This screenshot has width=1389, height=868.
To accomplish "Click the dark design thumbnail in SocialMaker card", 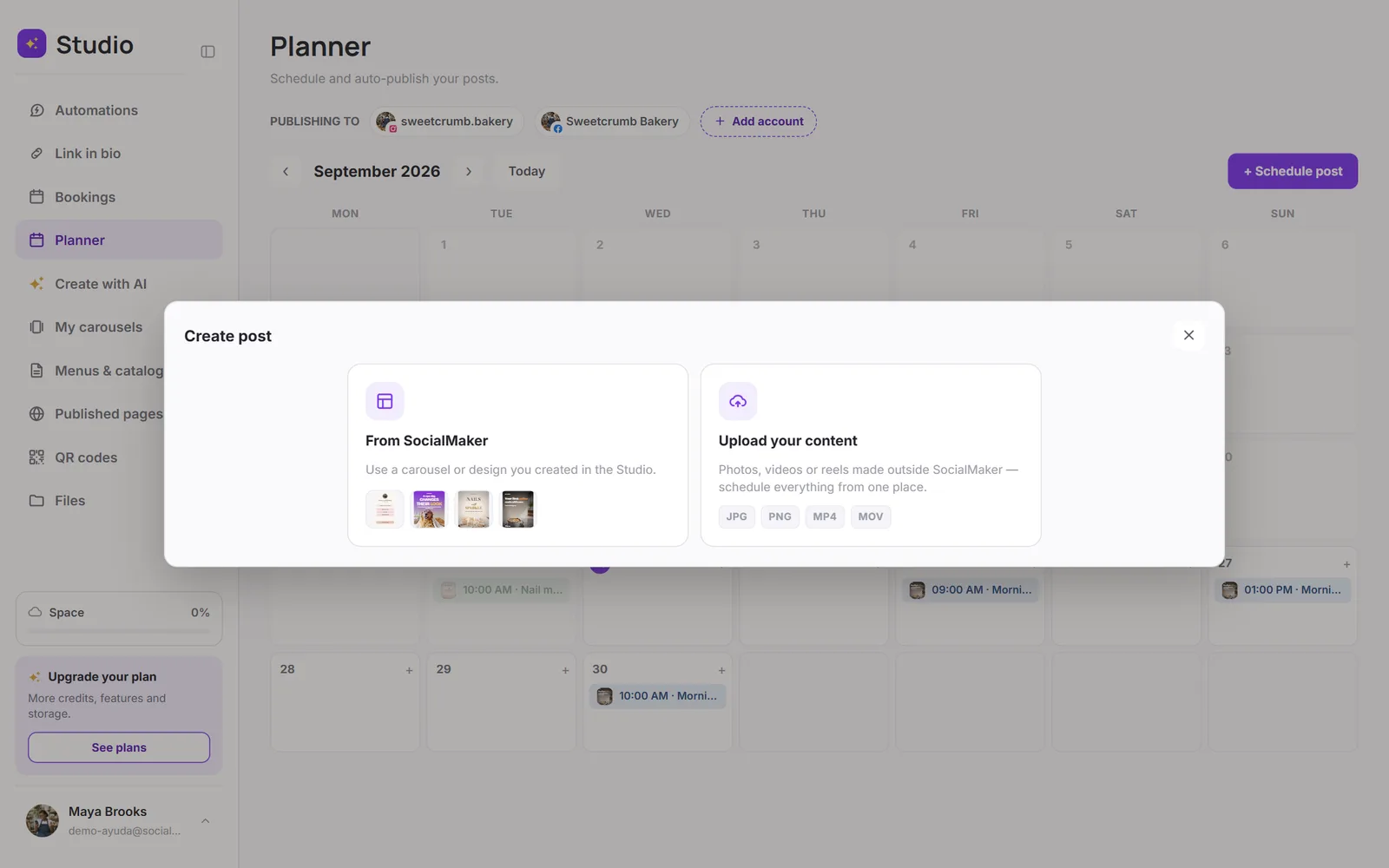I will [x=518, y=509].
